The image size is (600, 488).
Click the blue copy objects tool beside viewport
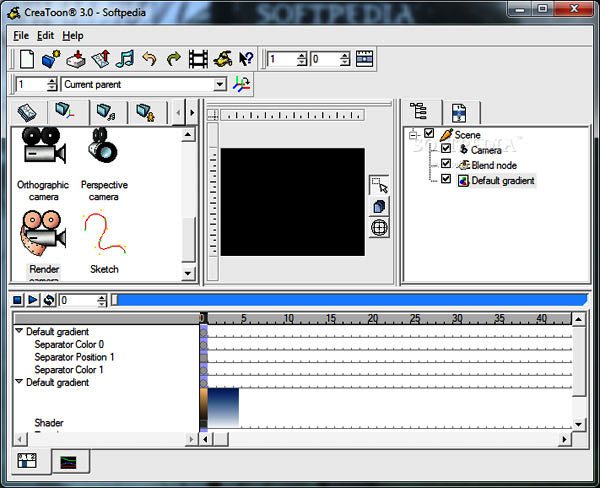point(379,207)
